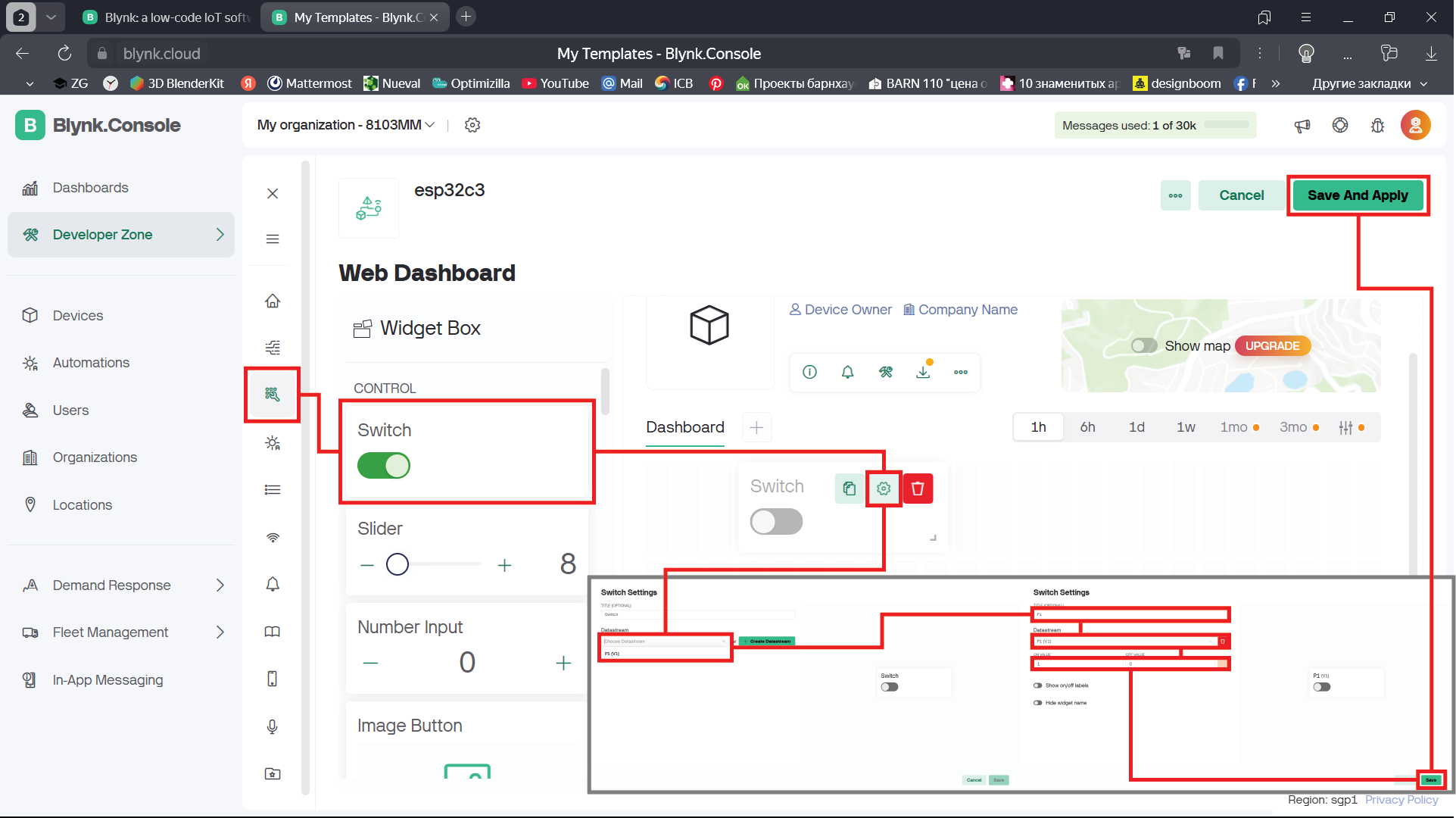Screen dimensions: 1456x818
Task: Open the Datastreams icon in template sidebar
Action: coord(273,348)
